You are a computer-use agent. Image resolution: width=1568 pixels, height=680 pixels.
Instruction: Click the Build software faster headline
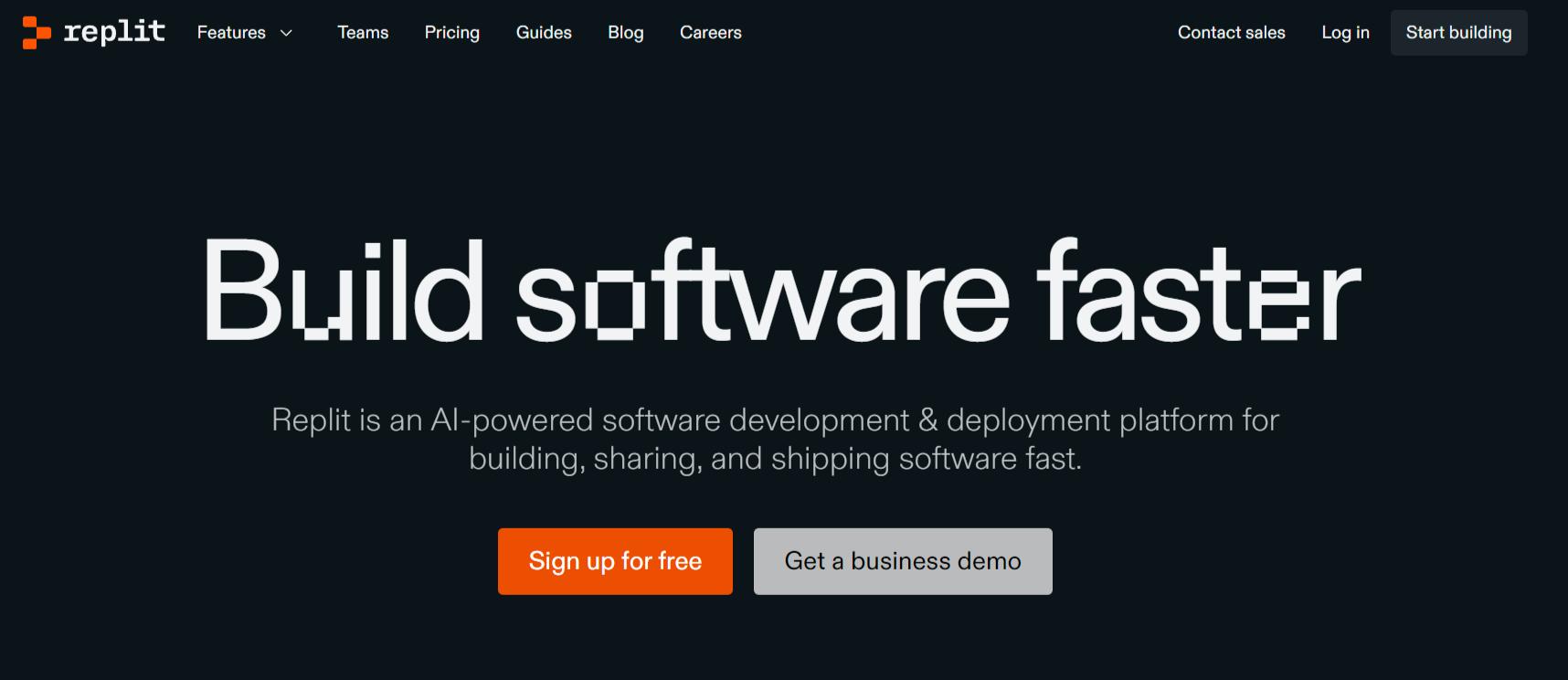tap(783, 291)
